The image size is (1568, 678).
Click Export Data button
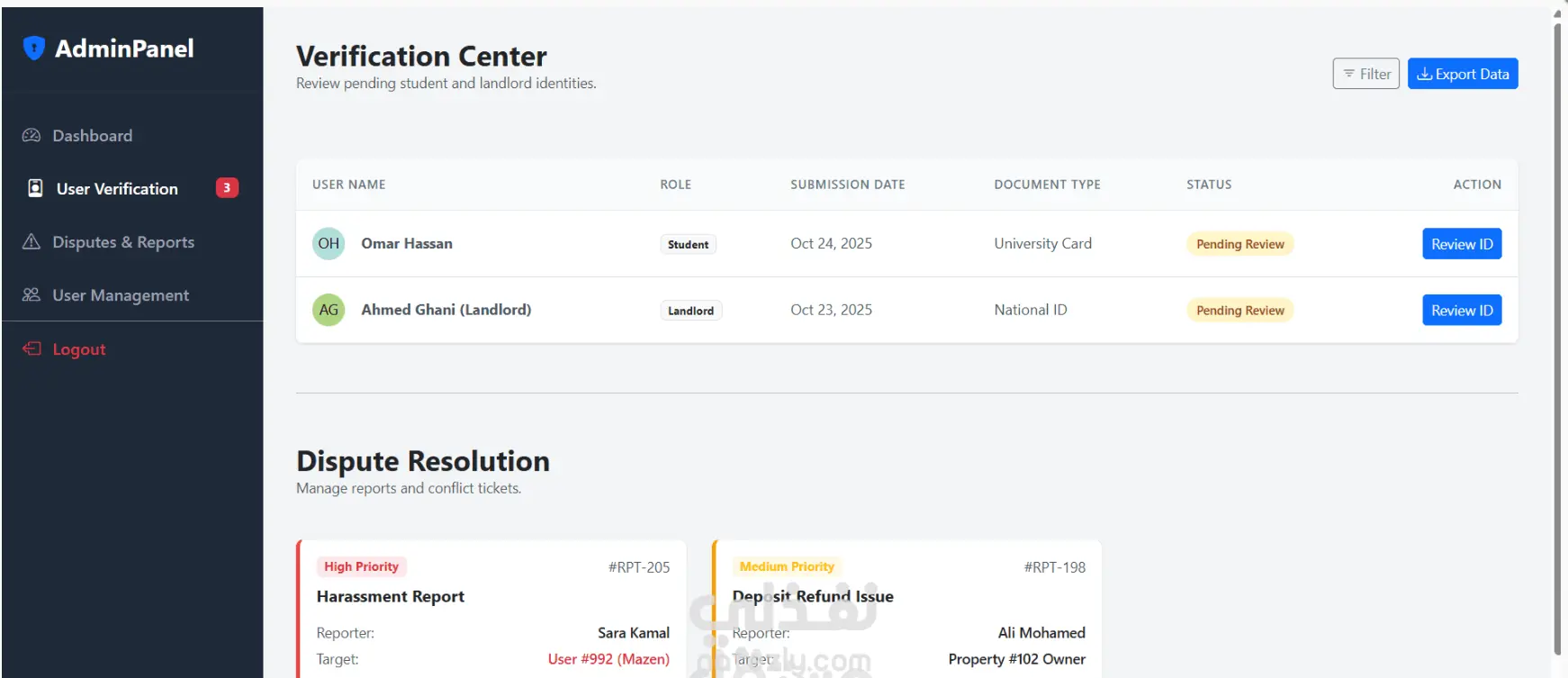[x=1463, y=74]
